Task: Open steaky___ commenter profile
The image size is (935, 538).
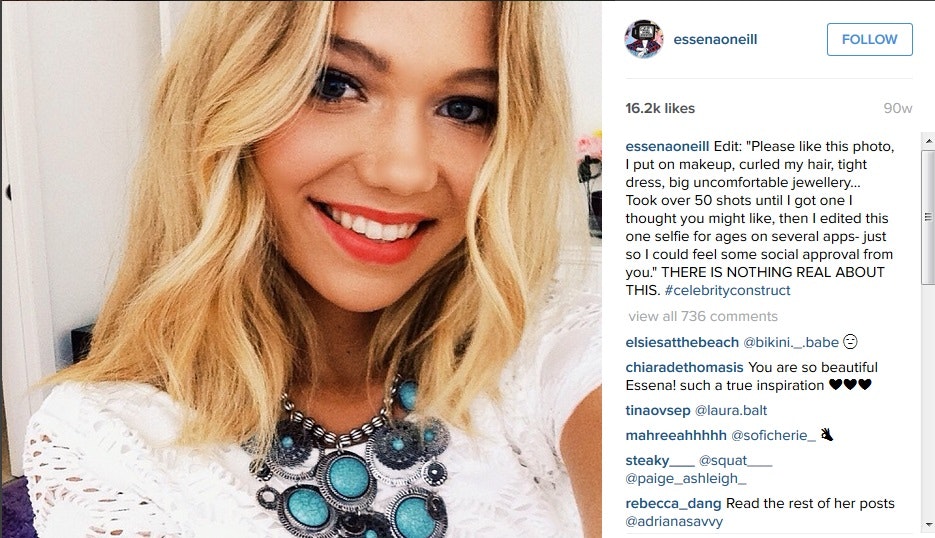Action: click(x=660, y=460)
